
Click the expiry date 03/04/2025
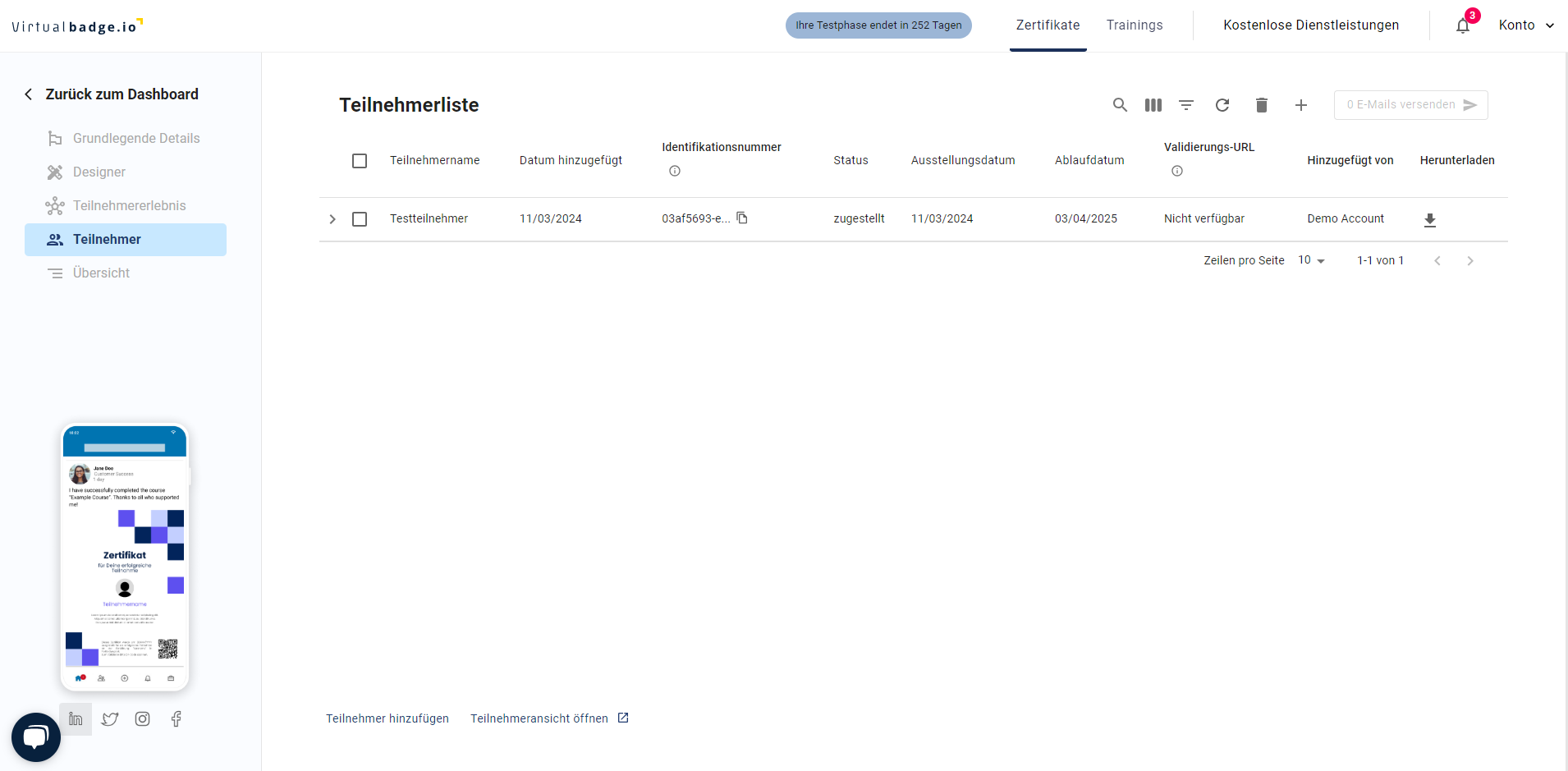[x=1086, y=219]
